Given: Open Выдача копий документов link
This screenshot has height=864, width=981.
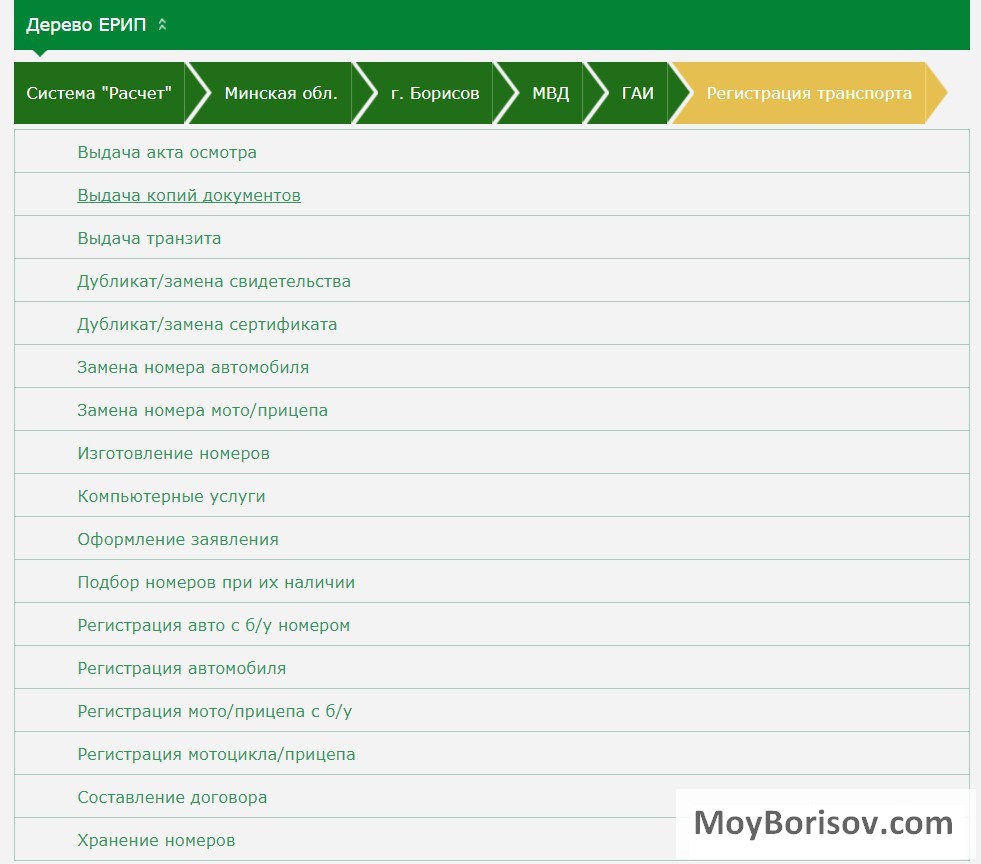Looking at the screenshot, I should point(189,195).
